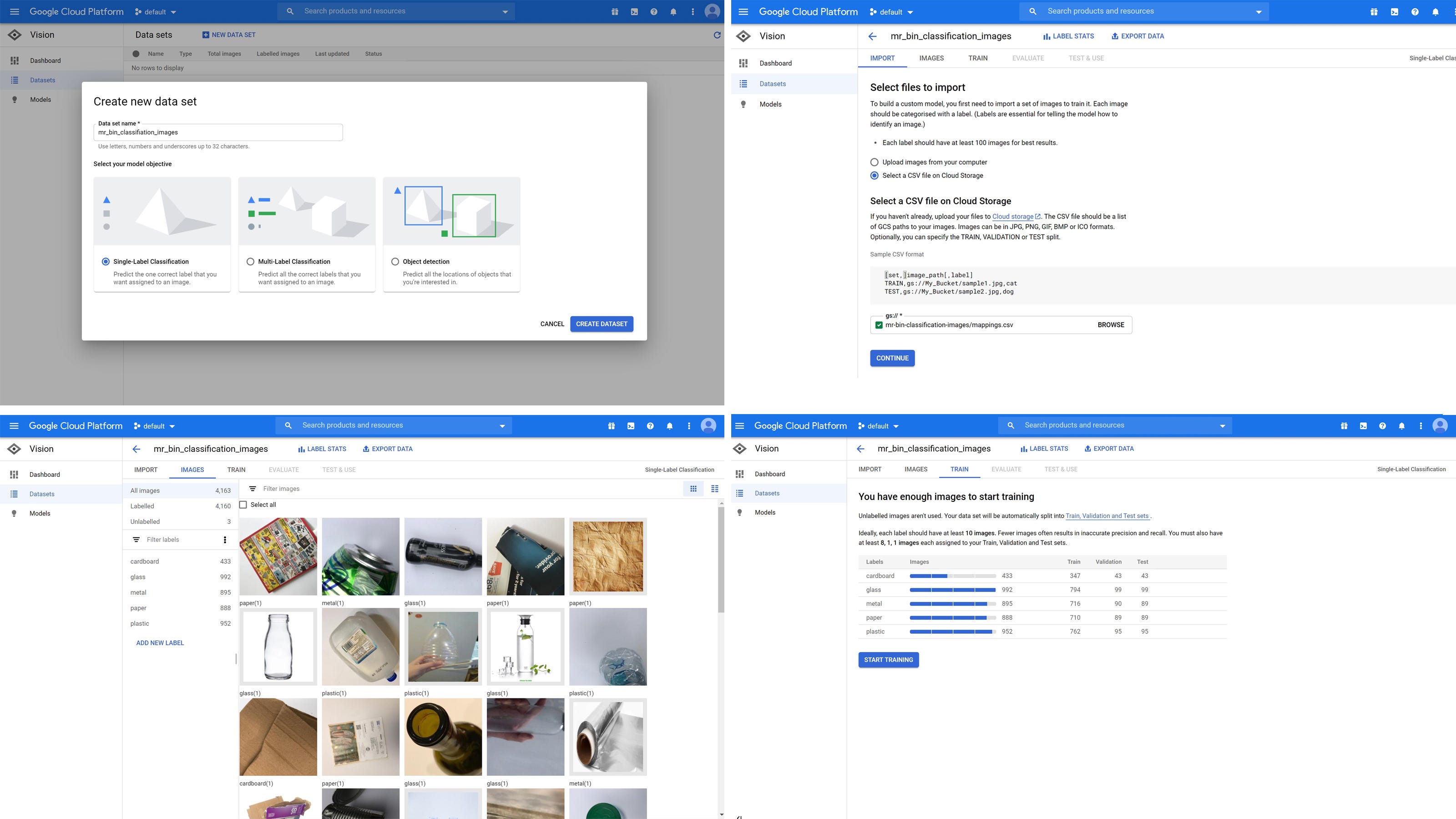Choose Upload images from your computer

tap(875, 162)
